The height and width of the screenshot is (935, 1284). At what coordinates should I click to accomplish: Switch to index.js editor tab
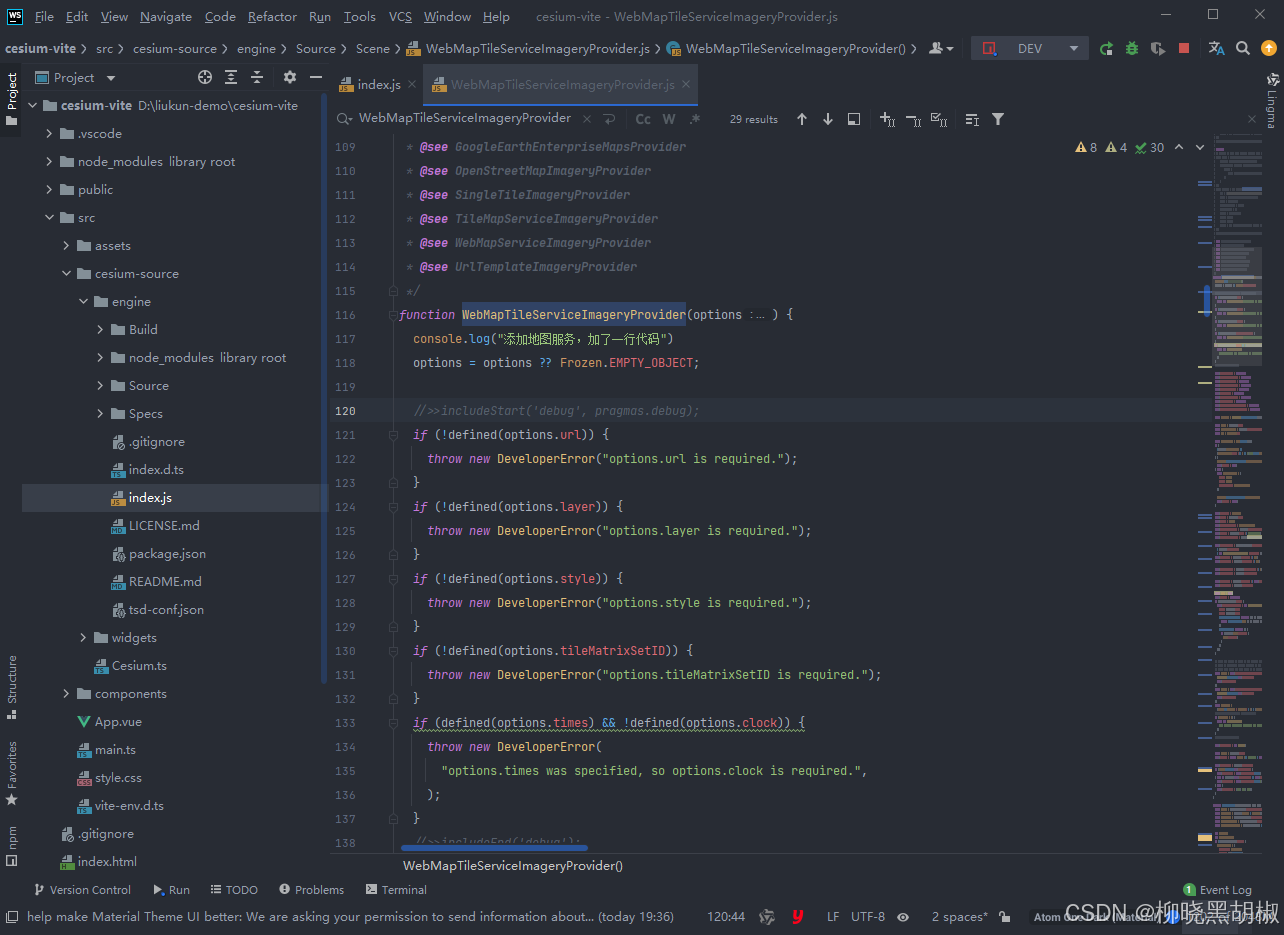click(x=376, y=85)
